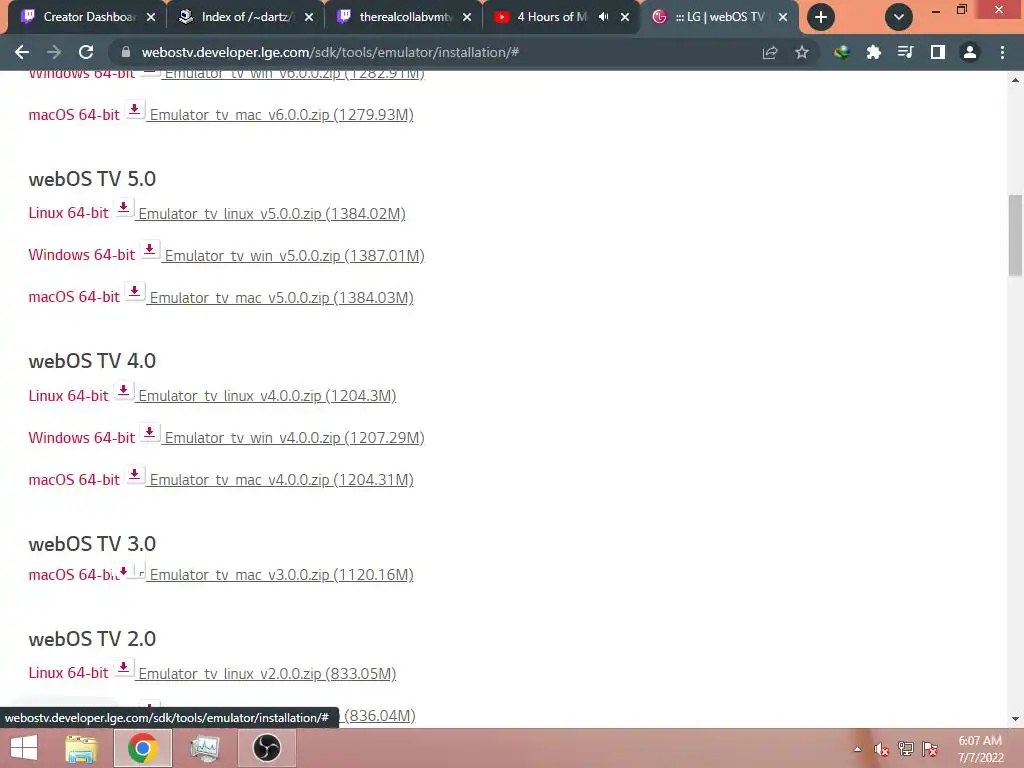Open media controls in toolbar
This screenshot has height=768, width=1024.
[x=905, y=52]
